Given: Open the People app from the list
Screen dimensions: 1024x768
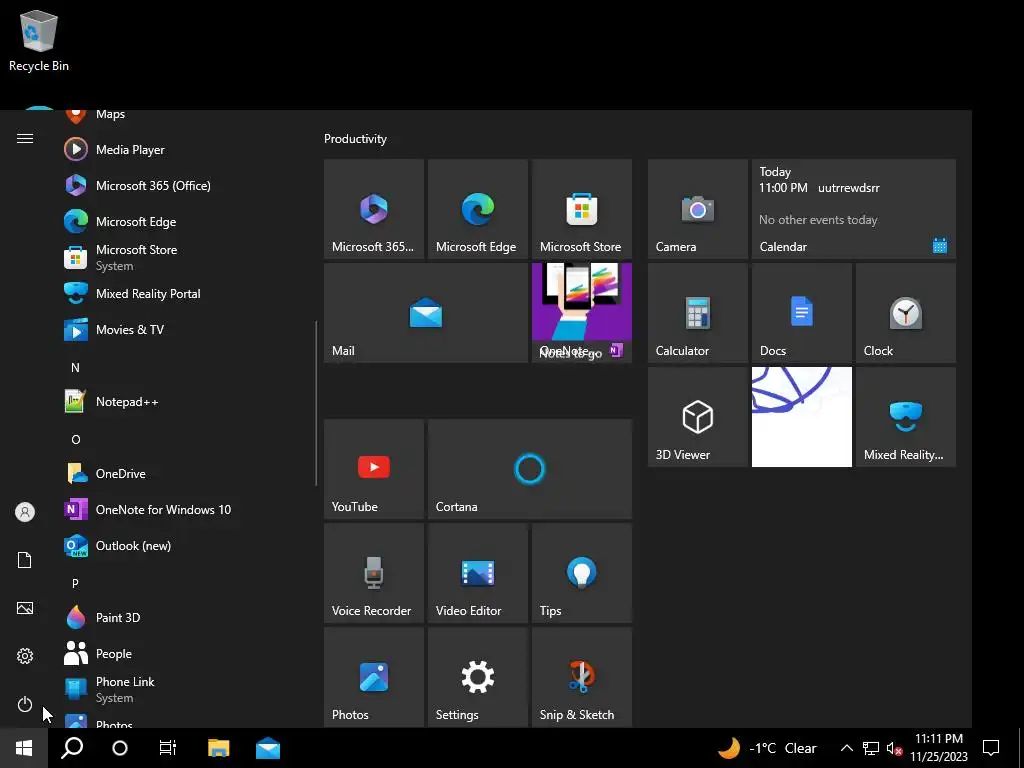Looking at the screenshot, I should click(x=183, y=653).
